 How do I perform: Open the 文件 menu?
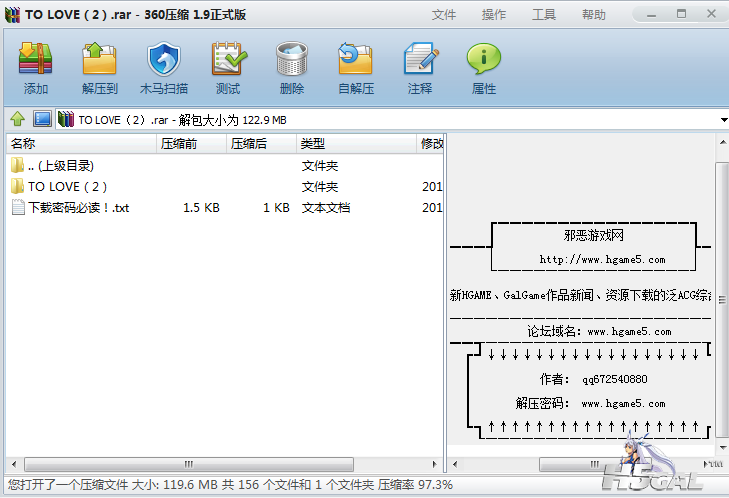[444, 14]
